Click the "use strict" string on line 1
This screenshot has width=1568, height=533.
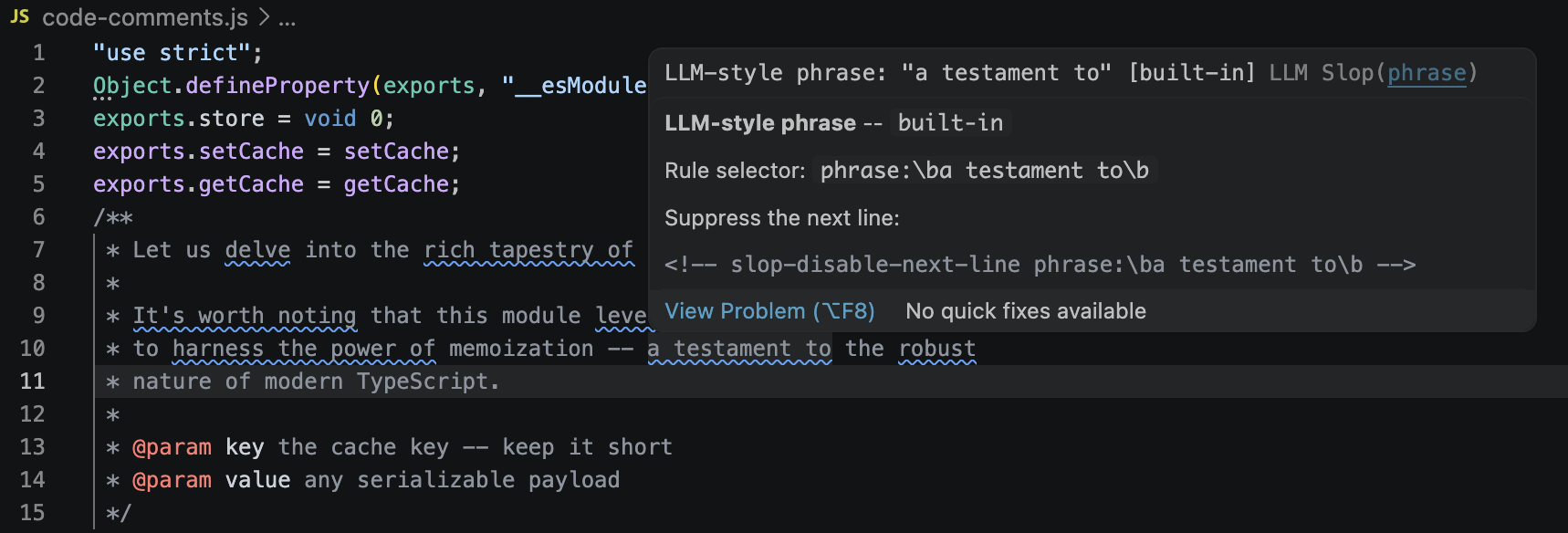172,53
